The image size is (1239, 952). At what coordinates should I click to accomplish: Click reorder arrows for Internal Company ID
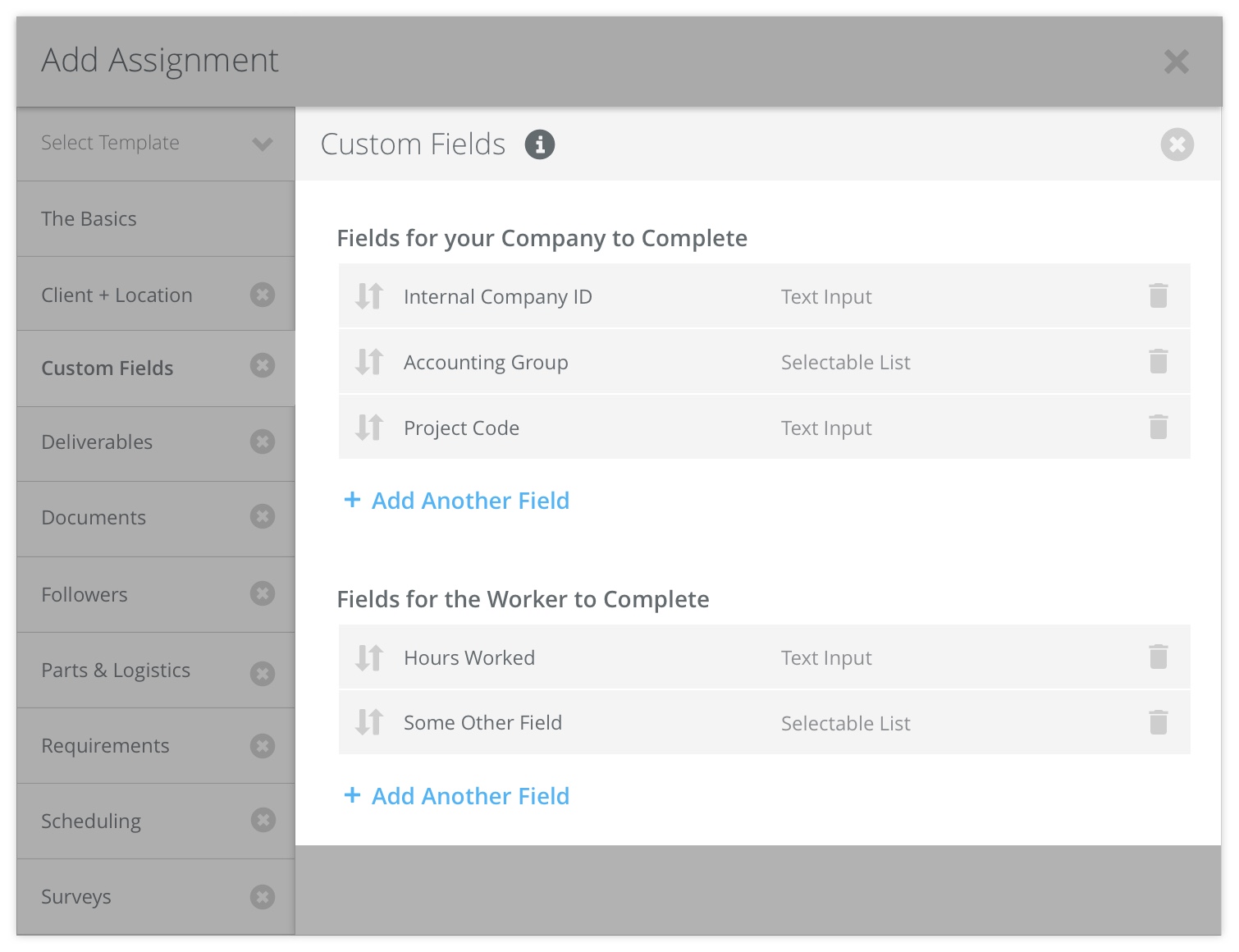tap(369, 295)
